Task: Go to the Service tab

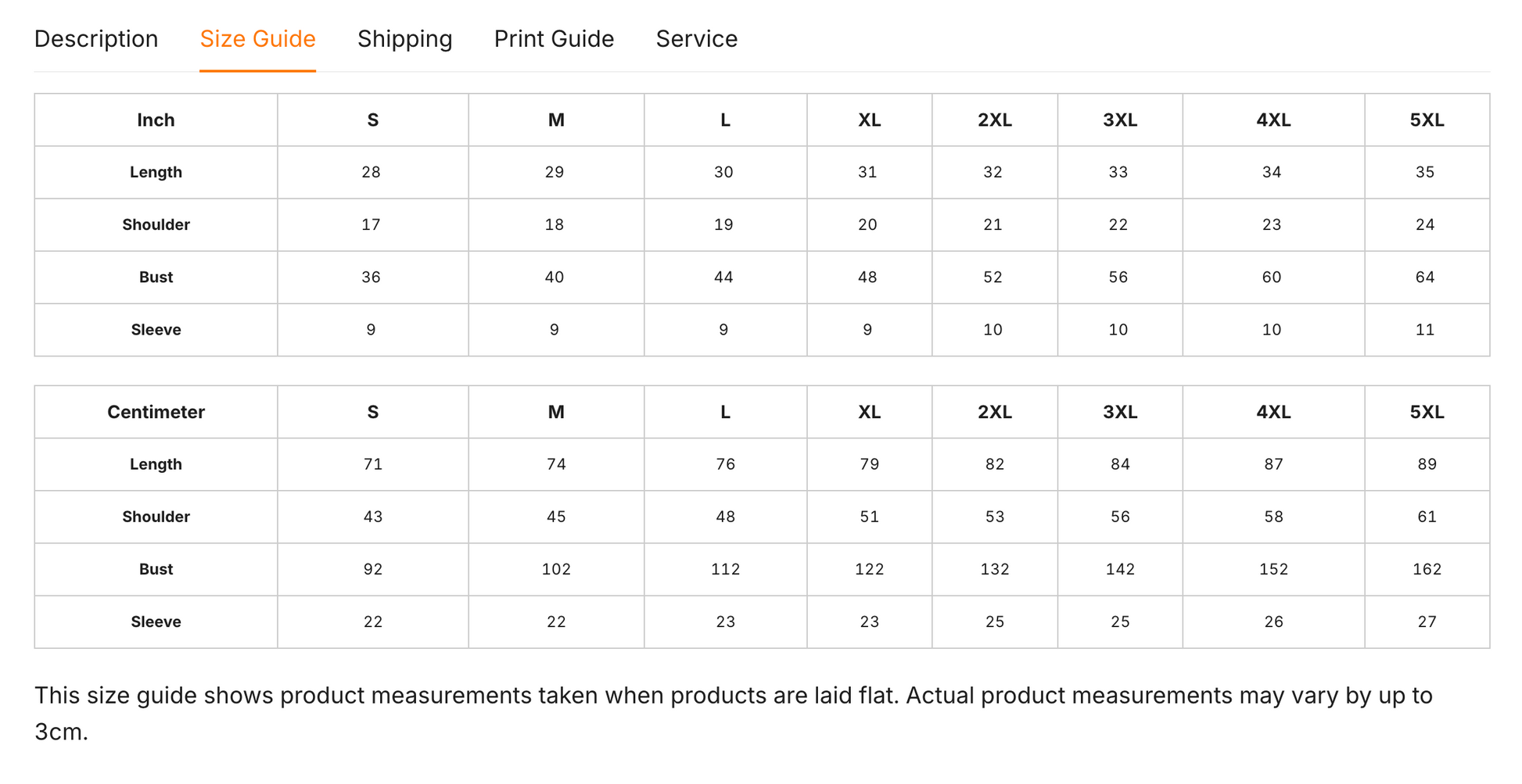Action: (x=696, y=39)
